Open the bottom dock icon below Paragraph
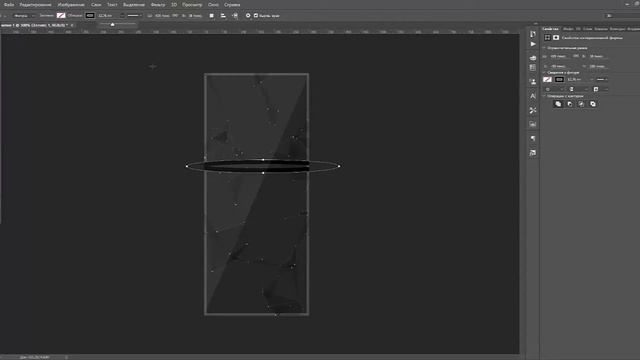The height and width of the screenshot is (360, 640). pyautogui.click(x=533, y=153)
